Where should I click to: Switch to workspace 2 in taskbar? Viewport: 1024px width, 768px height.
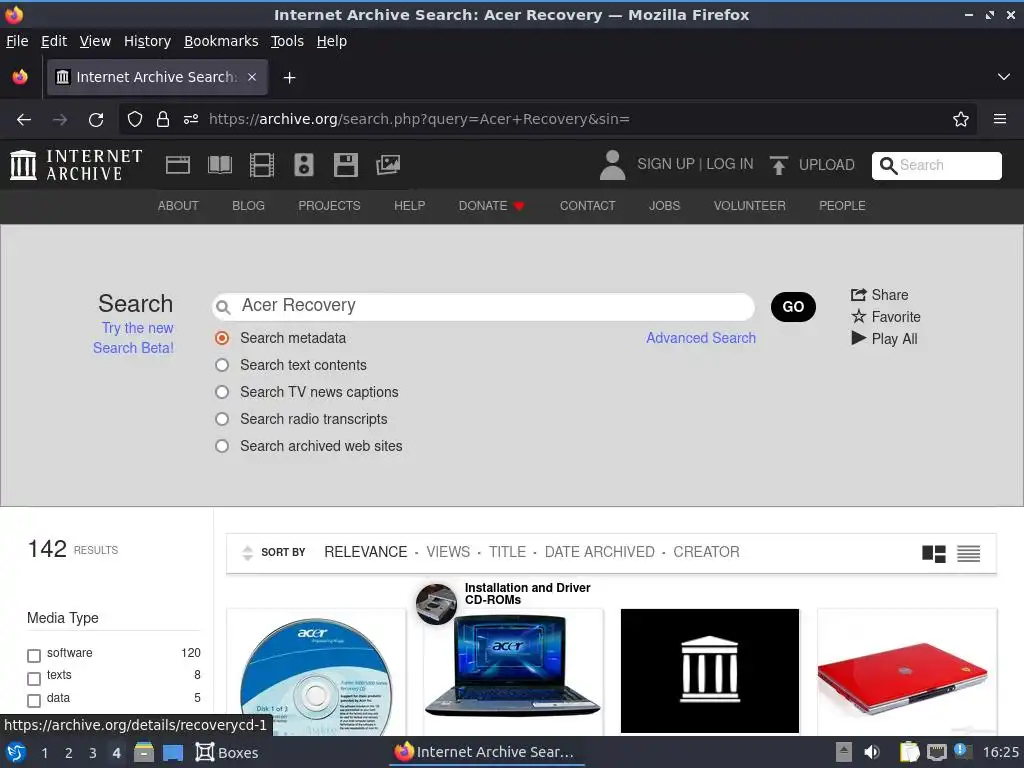69,753
